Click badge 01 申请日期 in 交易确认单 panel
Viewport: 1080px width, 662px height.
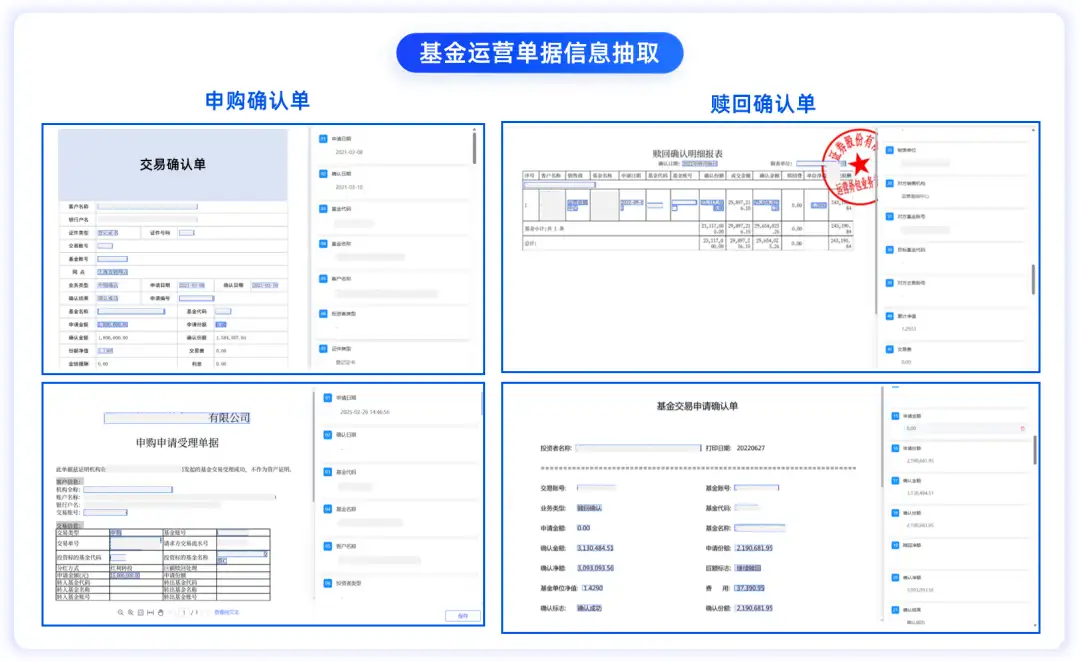click(x=323, y=138)
